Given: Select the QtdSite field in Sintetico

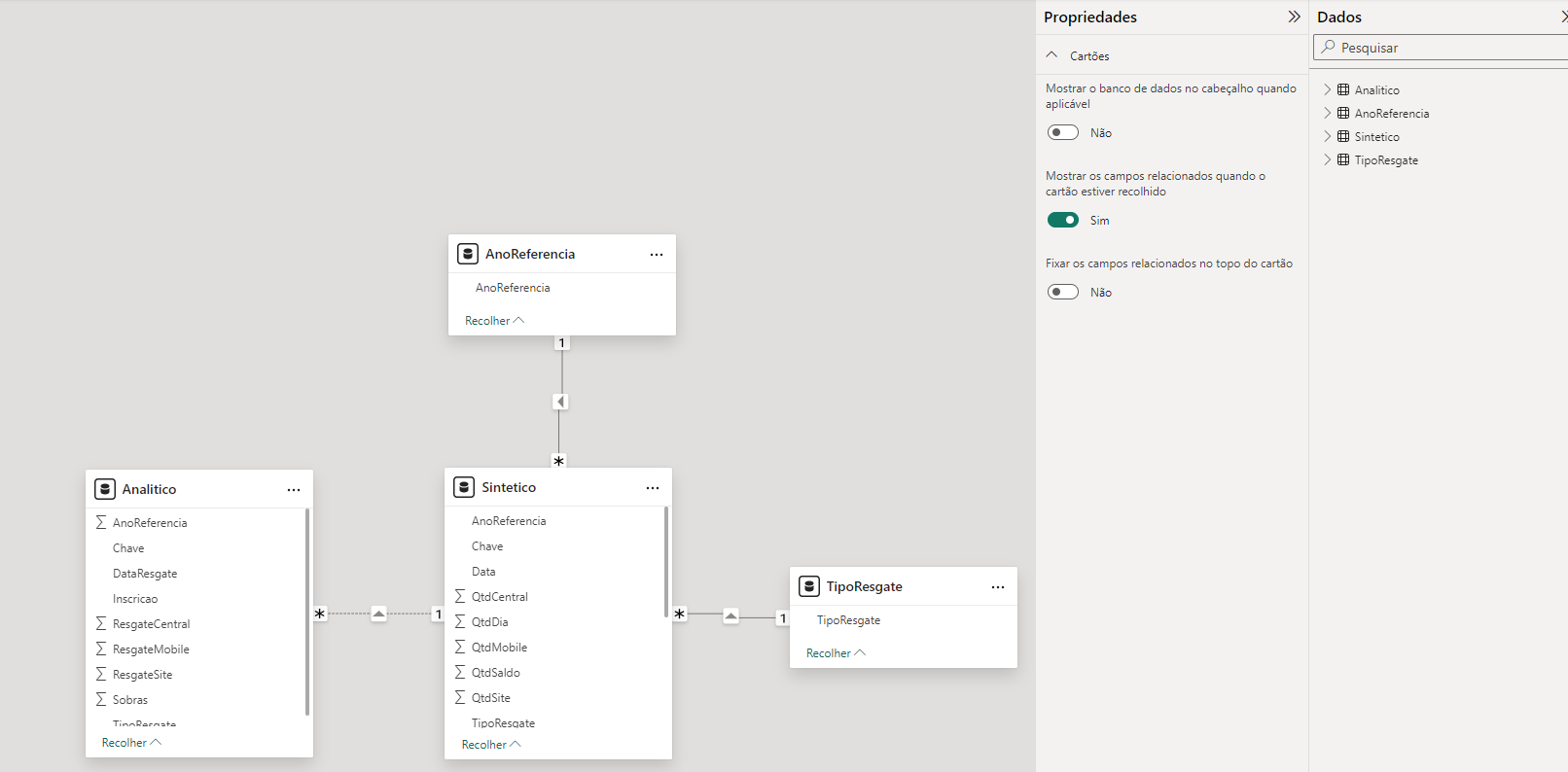Looking at the screenshot, I should click(x=490, y=698).
